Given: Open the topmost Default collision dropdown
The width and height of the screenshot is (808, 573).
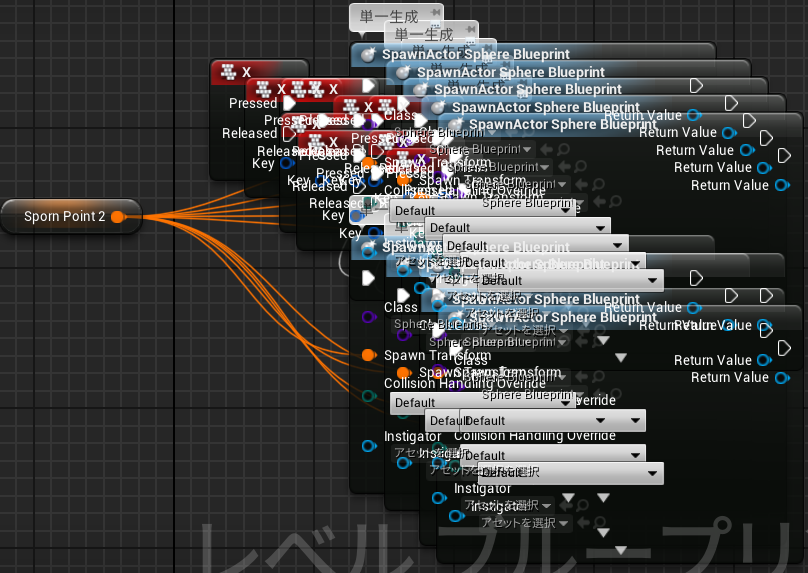Looking at the screenshot, I should tap(483, 211).
